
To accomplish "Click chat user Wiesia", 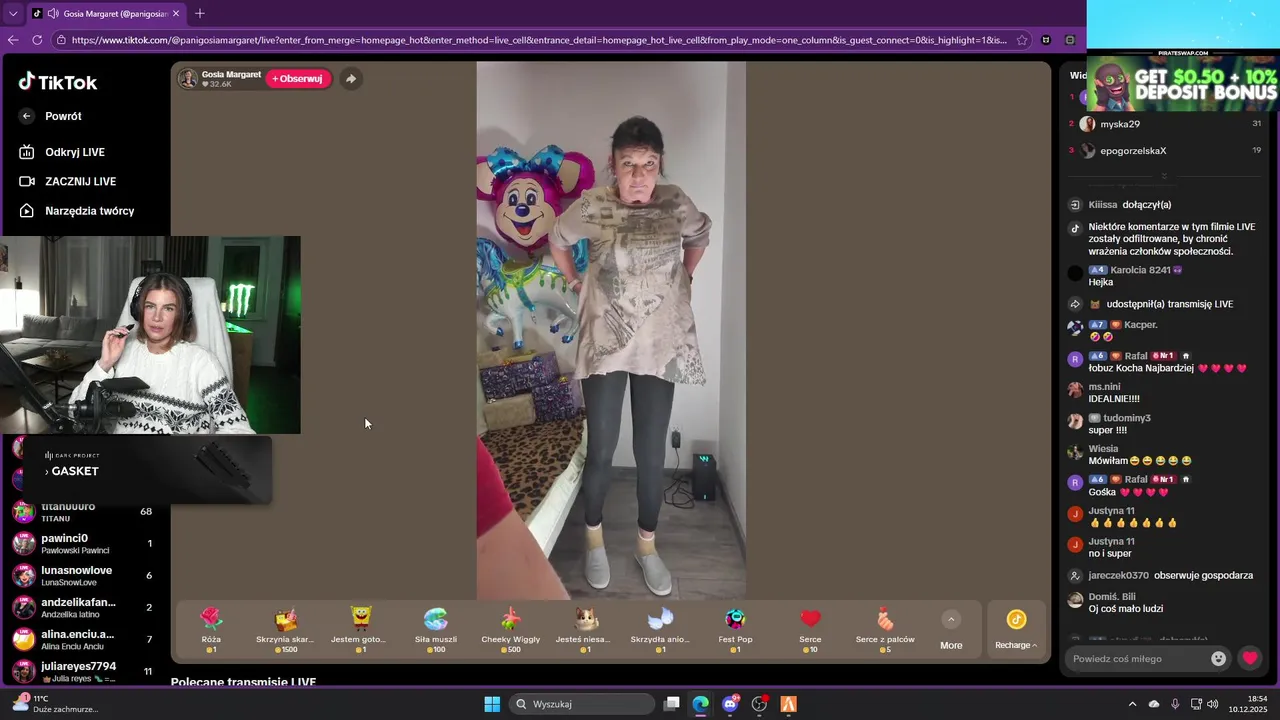I will [x=1103, y=449].
